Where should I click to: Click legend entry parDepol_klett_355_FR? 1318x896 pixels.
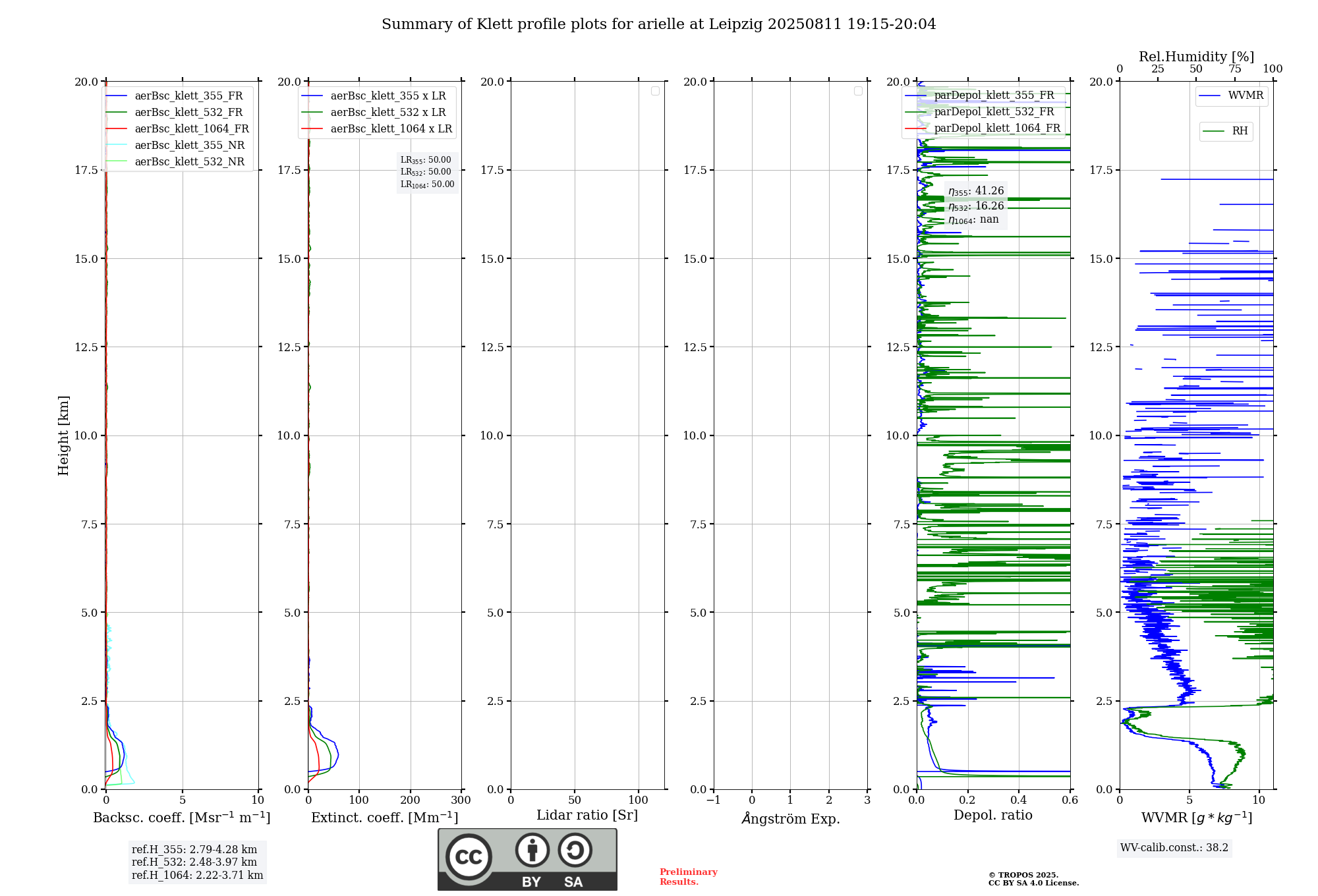(x=994, y=95)
